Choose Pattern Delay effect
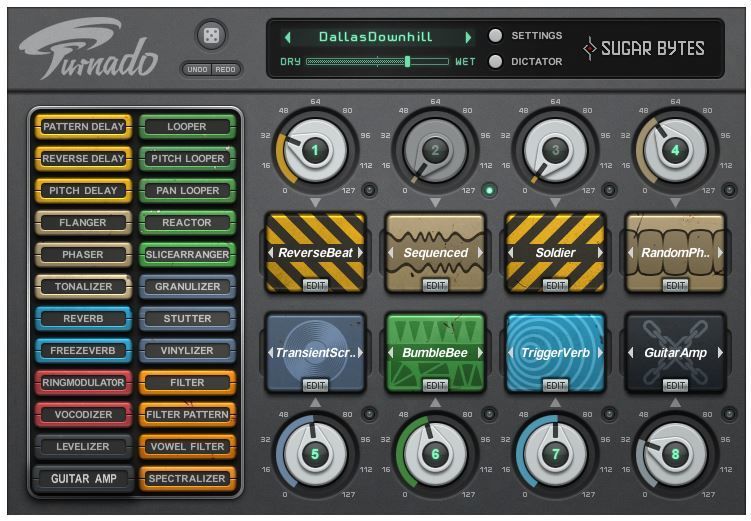This screenshot has height=521, width=751. click(83, 126)
